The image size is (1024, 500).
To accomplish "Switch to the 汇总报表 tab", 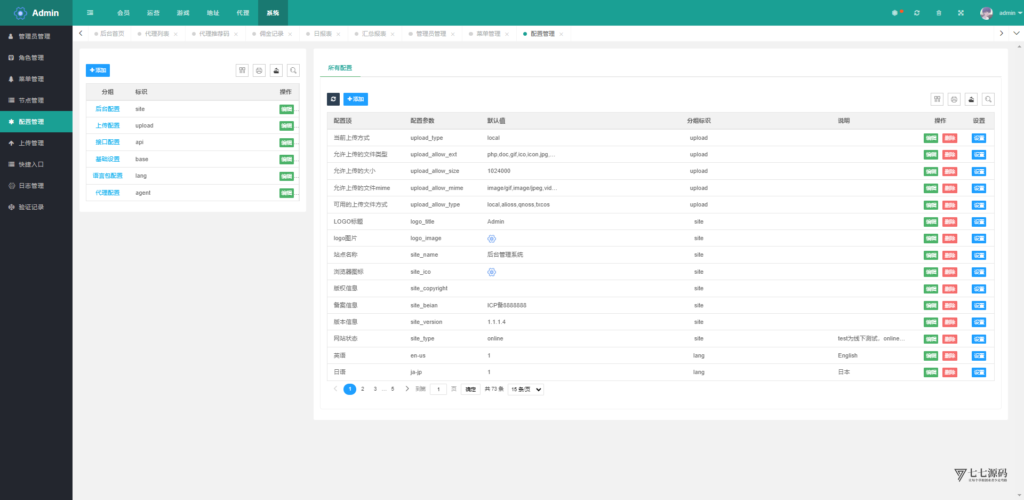I will click(x=374, y=33).
